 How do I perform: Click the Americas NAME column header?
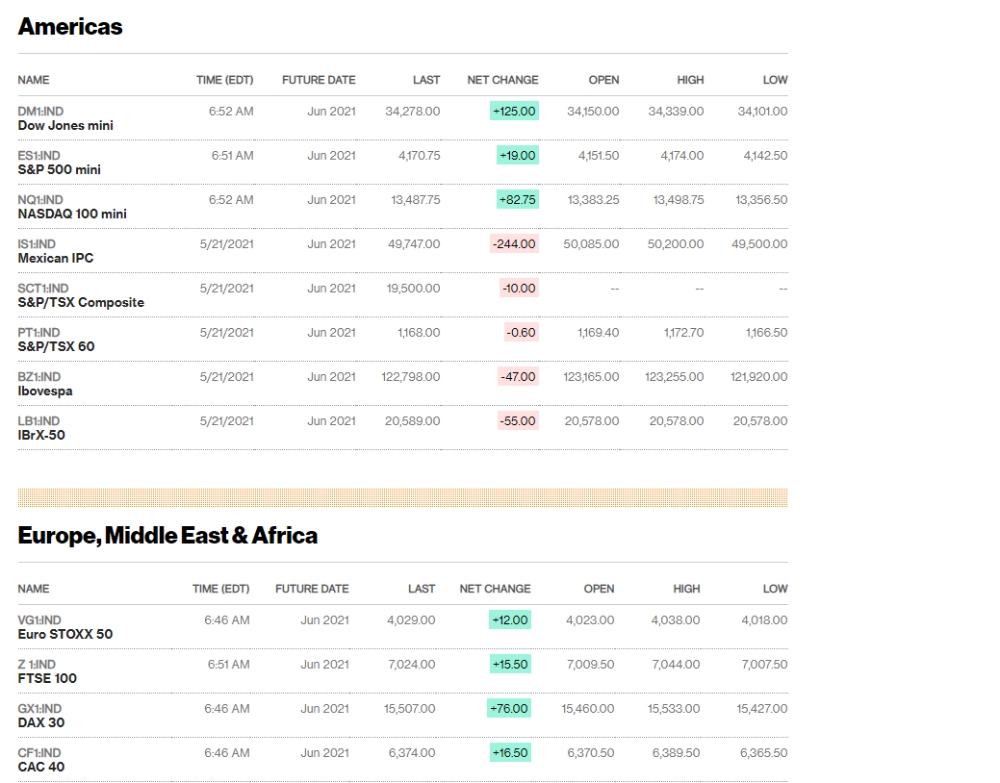[34, 80]
